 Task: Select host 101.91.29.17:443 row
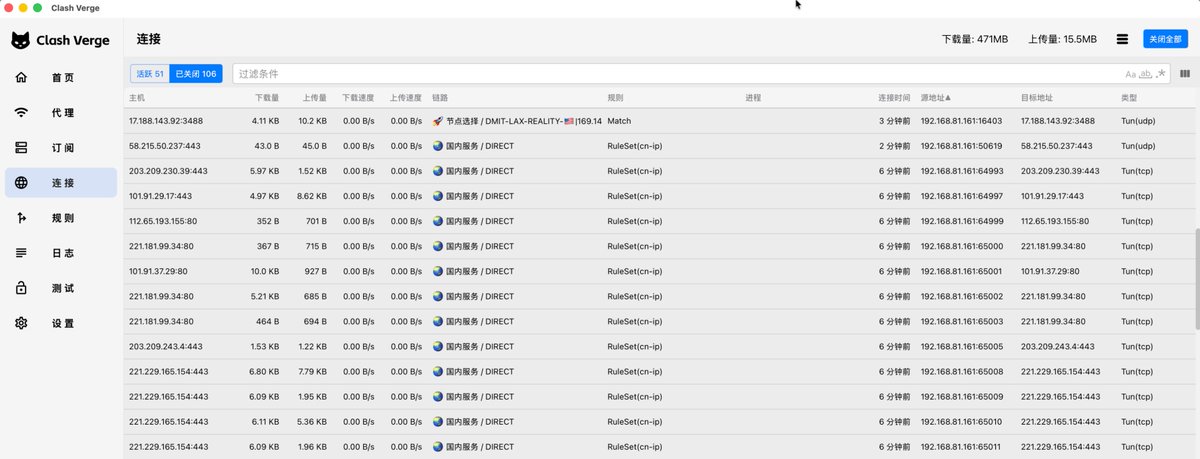point(659,196)
